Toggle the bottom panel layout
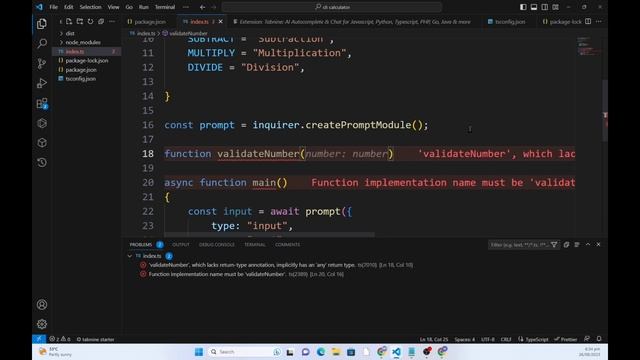This screenshot has height=360, width=640. coord(534,7)
